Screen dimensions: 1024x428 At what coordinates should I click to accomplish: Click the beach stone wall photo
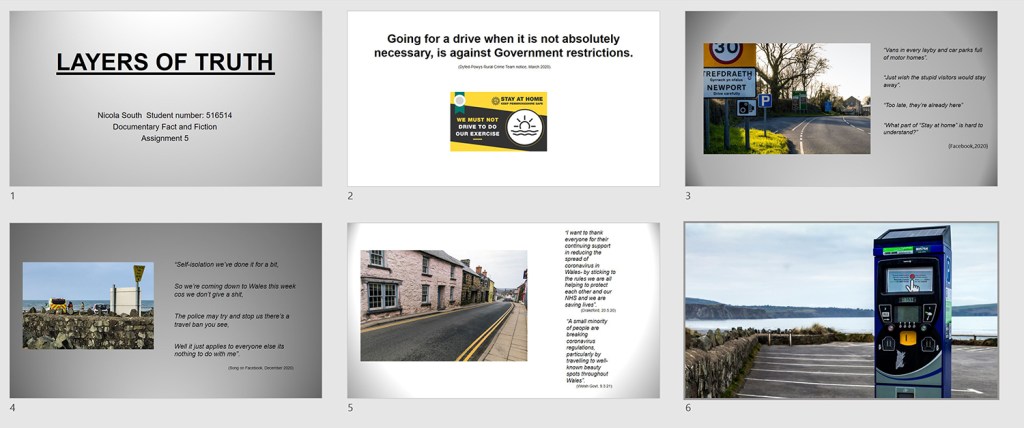pyautogui.click(x=88, y=305)
